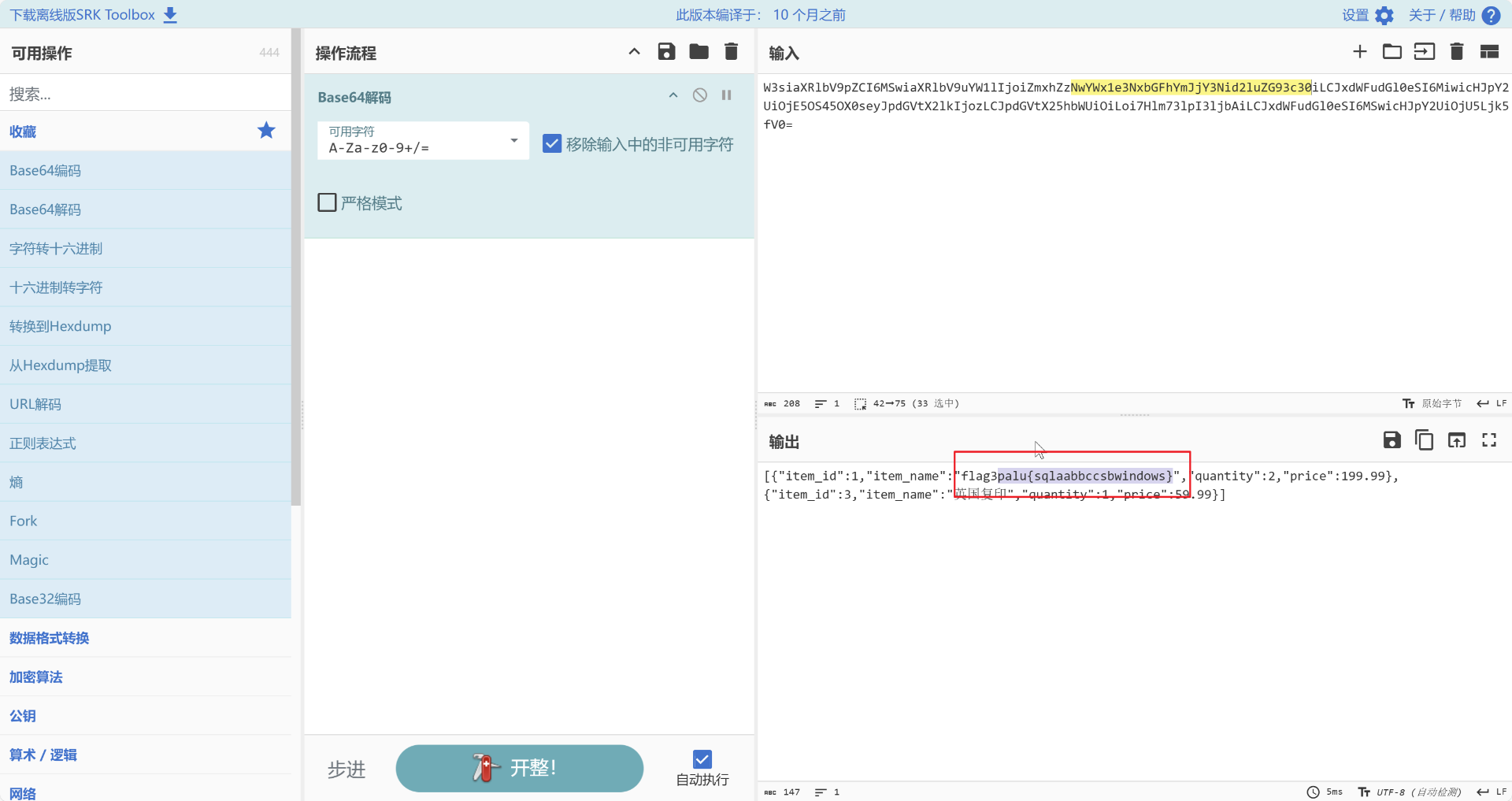Click the input line count indicator
This screenshot has height=801, width=1512.
(x=827, y=403)
